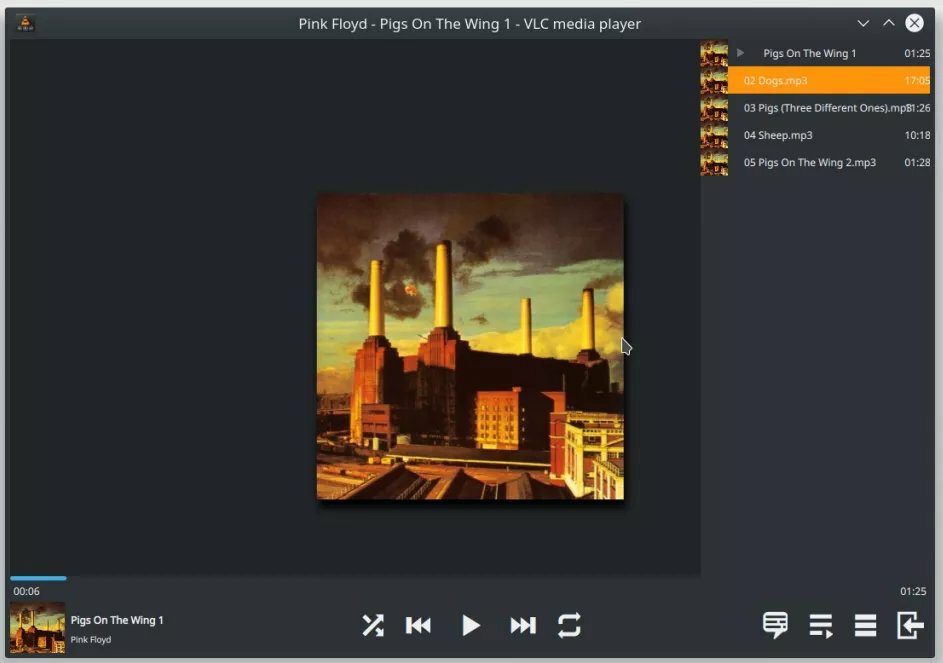Click the 10:18 duration of Sheep
The height and width of the screenshot is (663, 943).
point(917,135)
